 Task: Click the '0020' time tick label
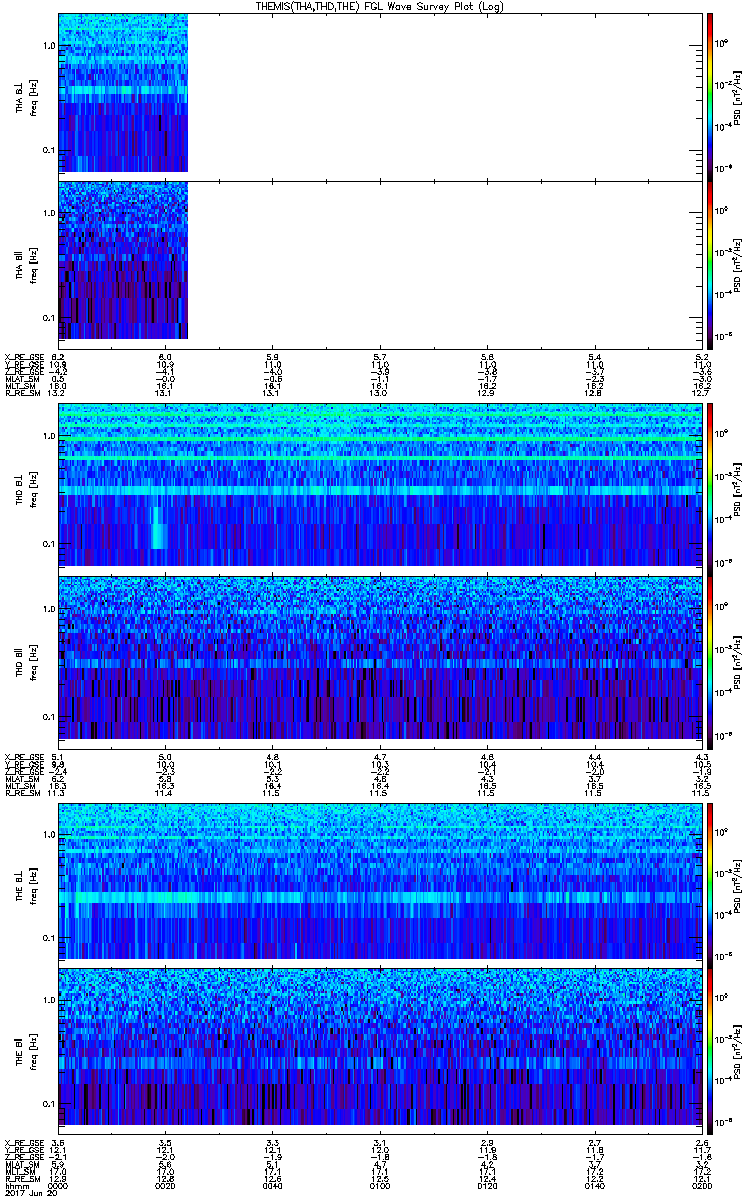point(166,1185)
